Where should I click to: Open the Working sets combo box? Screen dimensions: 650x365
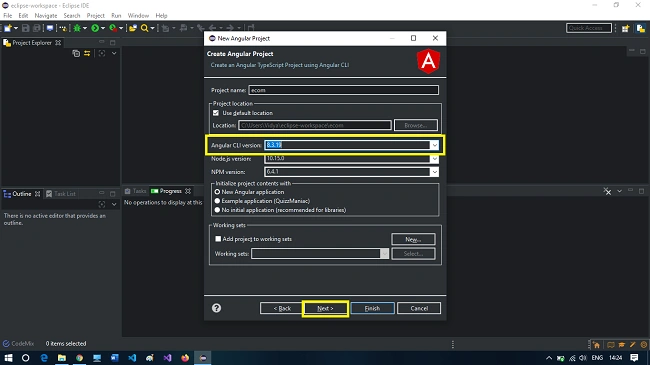pyautogui.click(x=320, y=253)
